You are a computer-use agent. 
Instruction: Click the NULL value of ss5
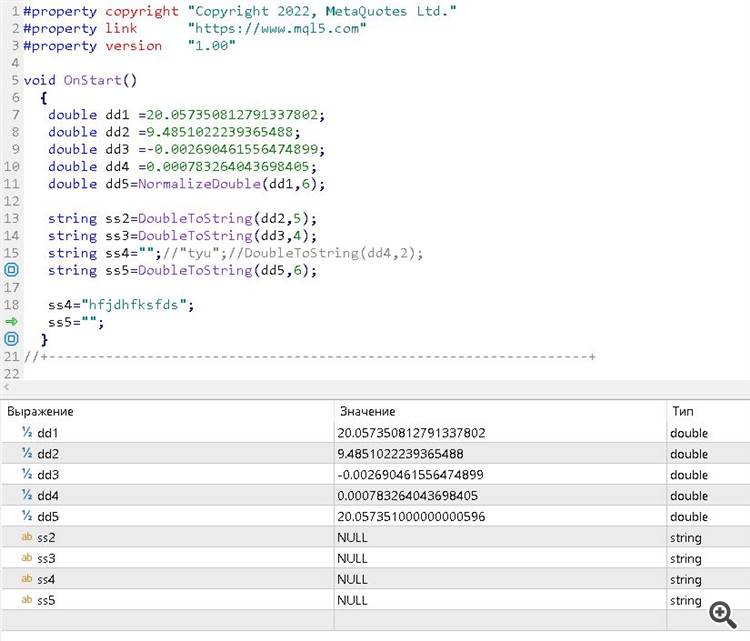(x=353, y=600)
